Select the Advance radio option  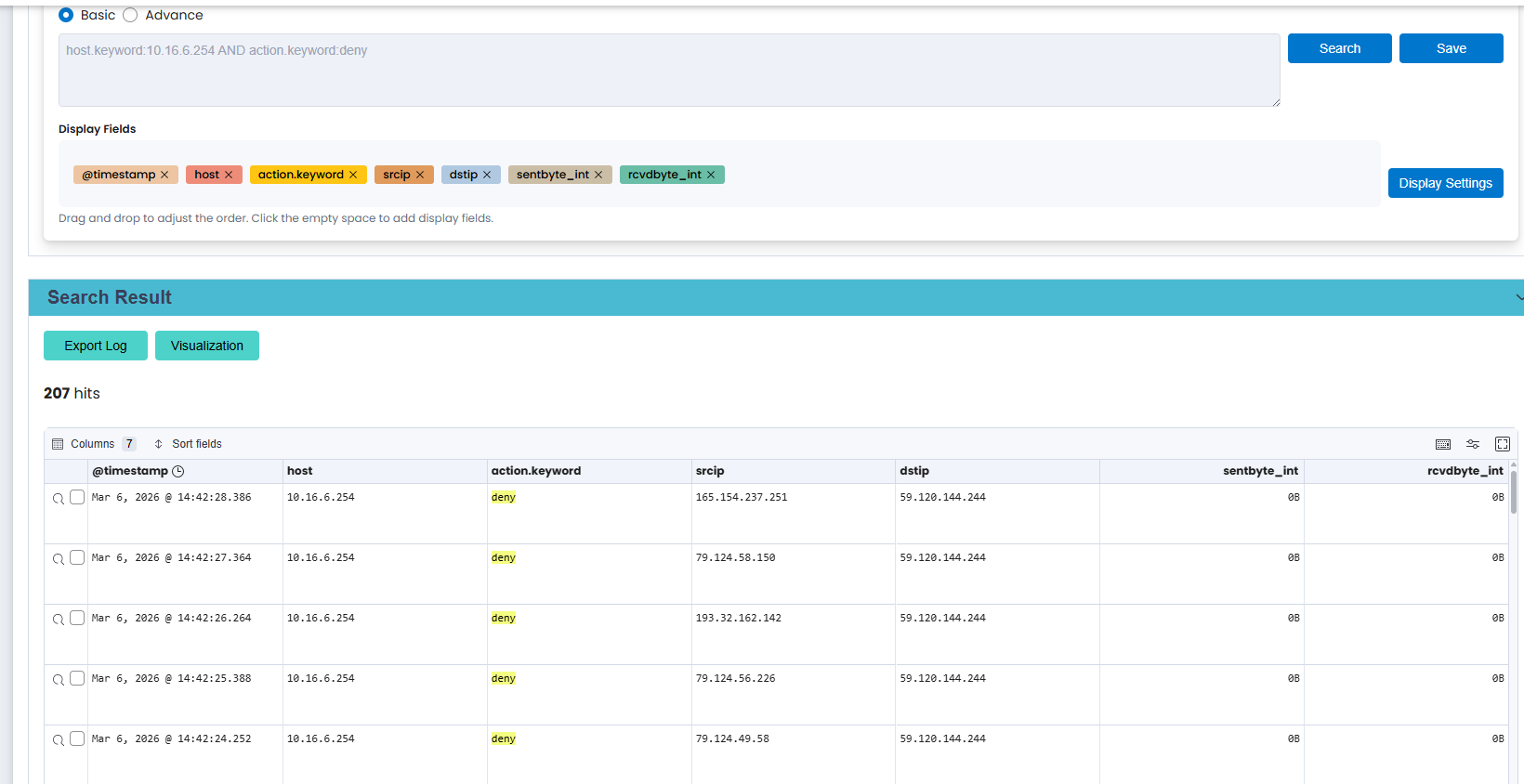(x=130, y=15)
